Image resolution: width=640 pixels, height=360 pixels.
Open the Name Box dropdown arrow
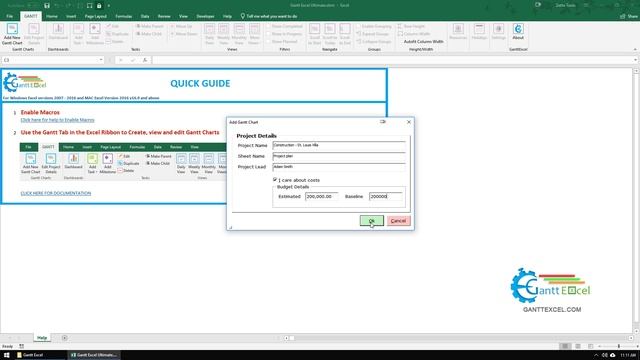tap(101, 60)
